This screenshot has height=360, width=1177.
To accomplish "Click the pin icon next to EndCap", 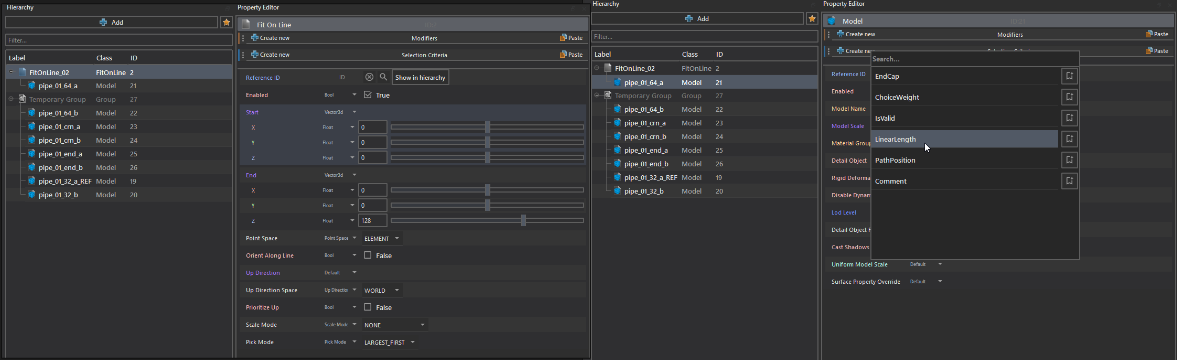I will click(x=1070, y=76).
